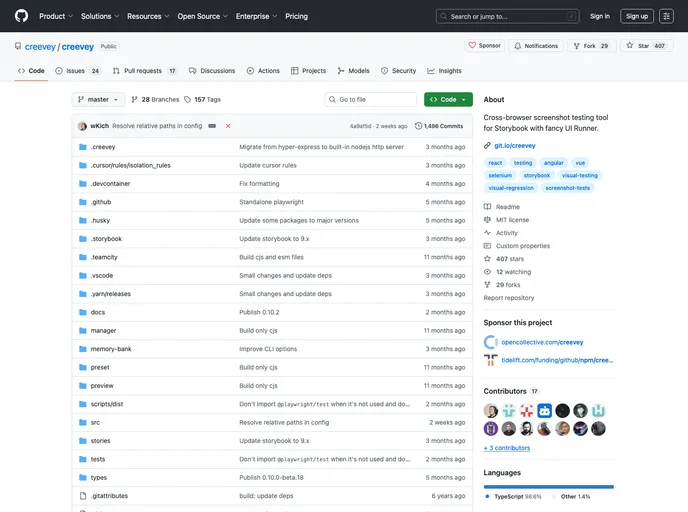Open the + 3 contributors link

[x=507, y=448]
